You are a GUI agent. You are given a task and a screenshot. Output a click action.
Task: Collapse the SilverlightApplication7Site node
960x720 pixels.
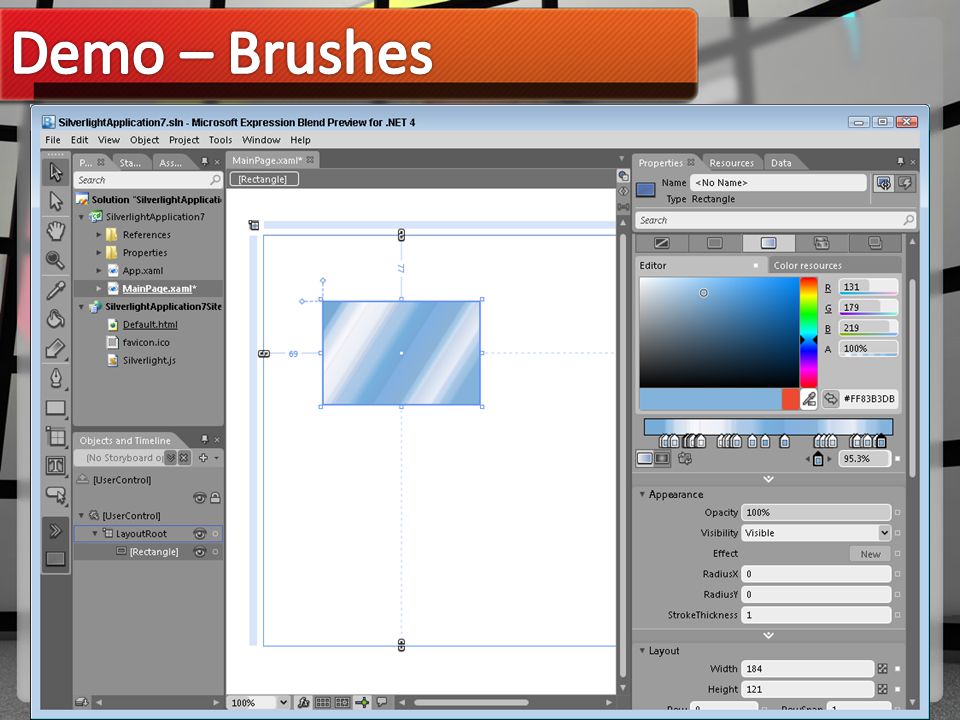81,307
